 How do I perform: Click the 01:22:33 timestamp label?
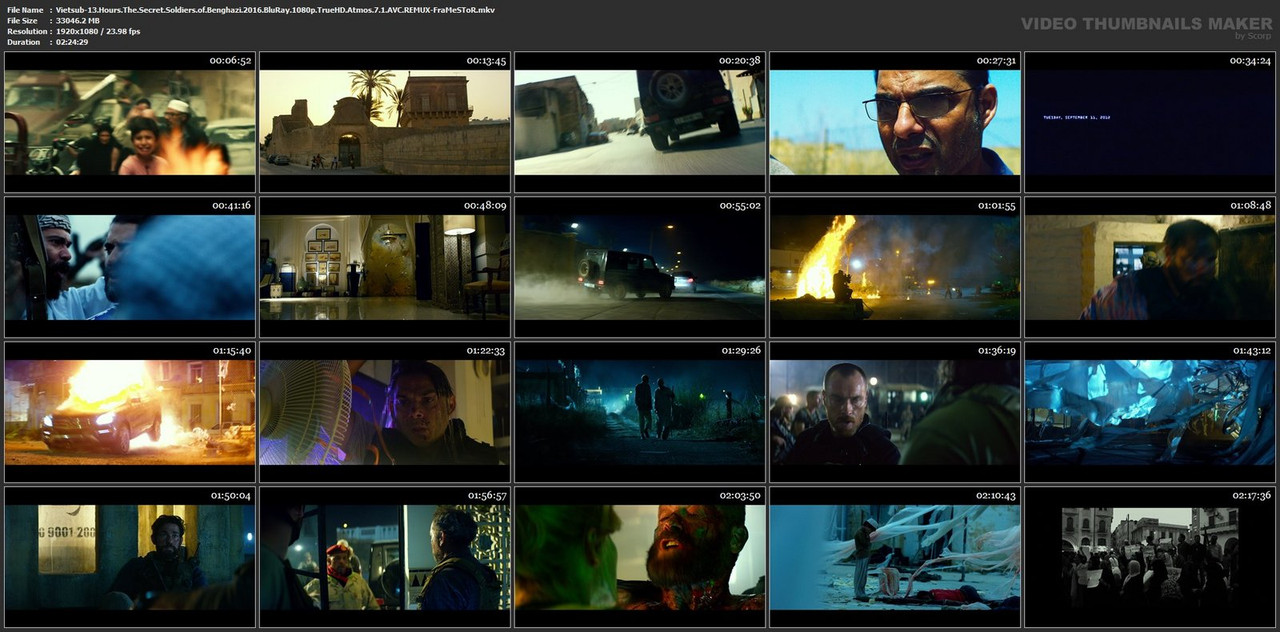[485, 351]
